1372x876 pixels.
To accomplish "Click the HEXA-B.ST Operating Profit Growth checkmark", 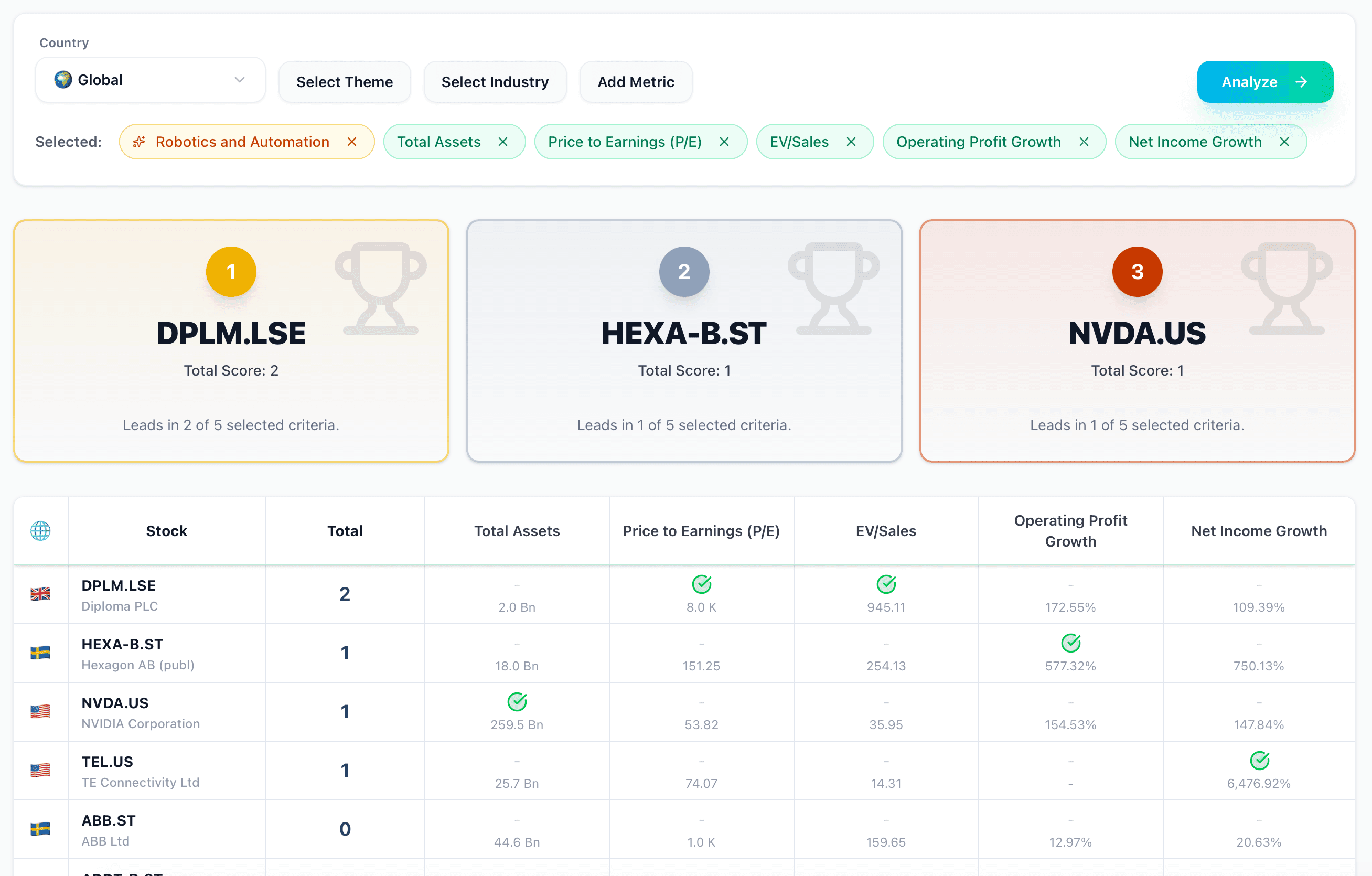I will 1070,643.
